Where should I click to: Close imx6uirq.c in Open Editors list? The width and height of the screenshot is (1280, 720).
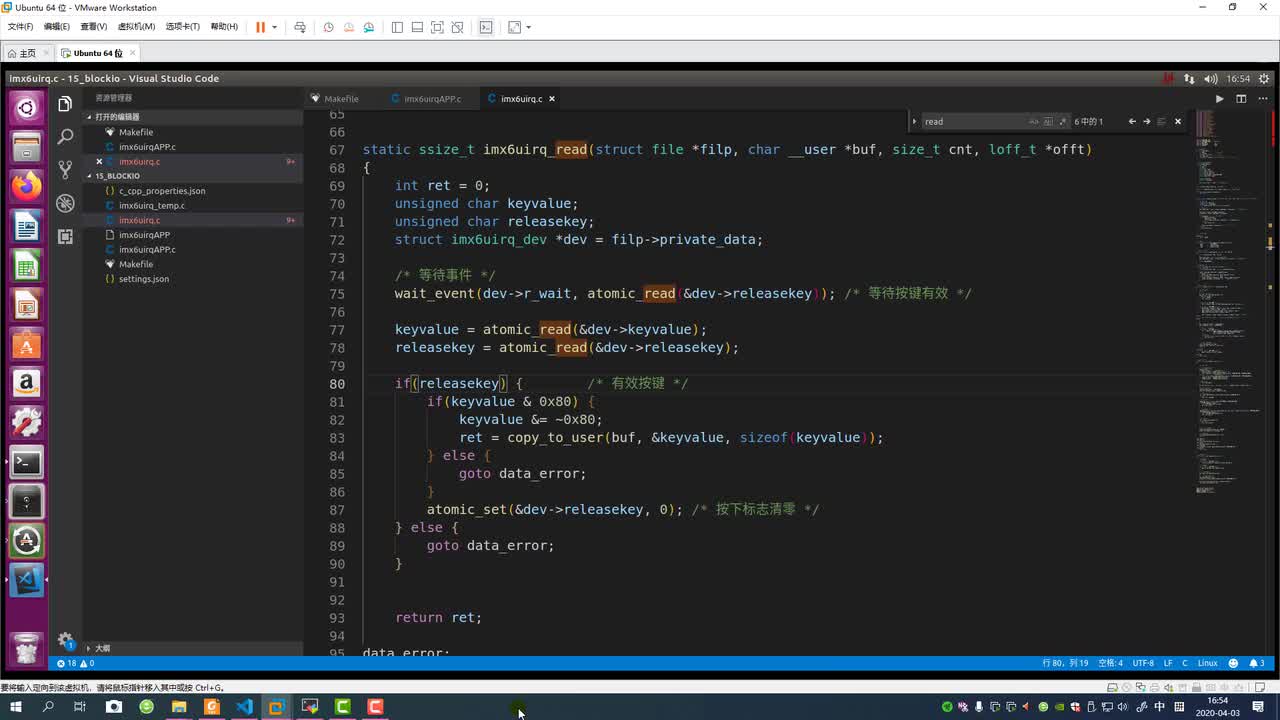(x=99, y=161)
